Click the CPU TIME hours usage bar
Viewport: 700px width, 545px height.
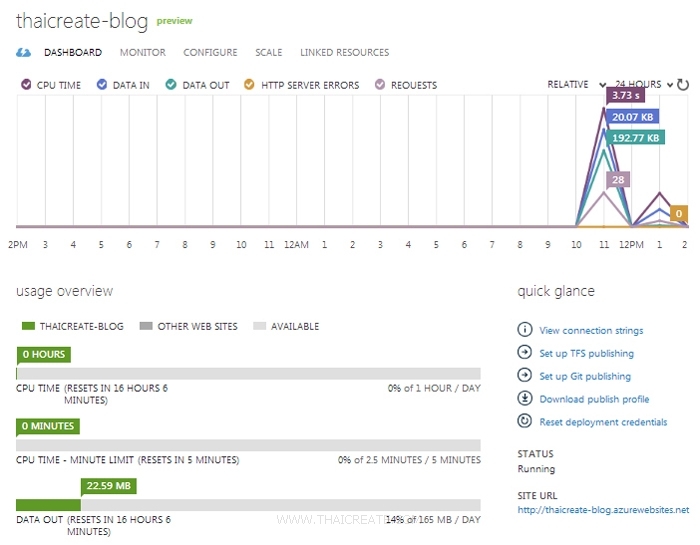click(248, 374)
